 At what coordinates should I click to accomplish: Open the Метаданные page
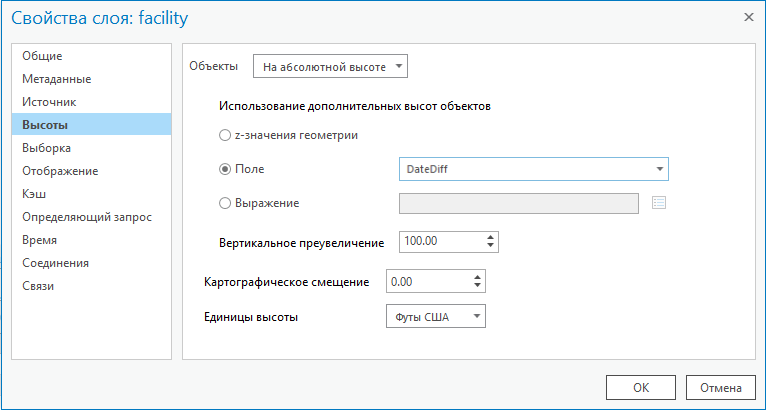pyautogui.click(x=56, y=79)
